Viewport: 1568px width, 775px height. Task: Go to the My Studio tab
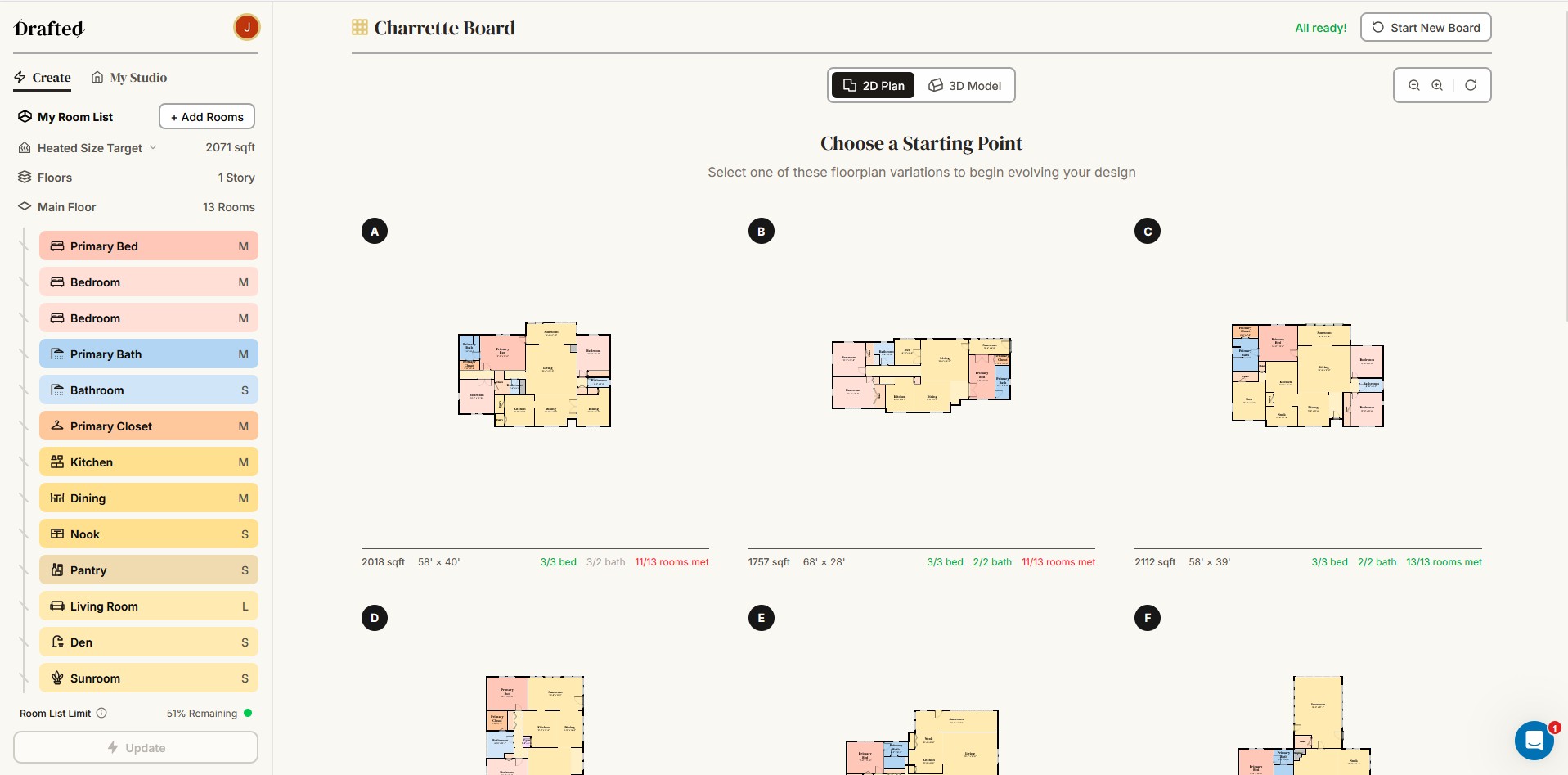129,78
